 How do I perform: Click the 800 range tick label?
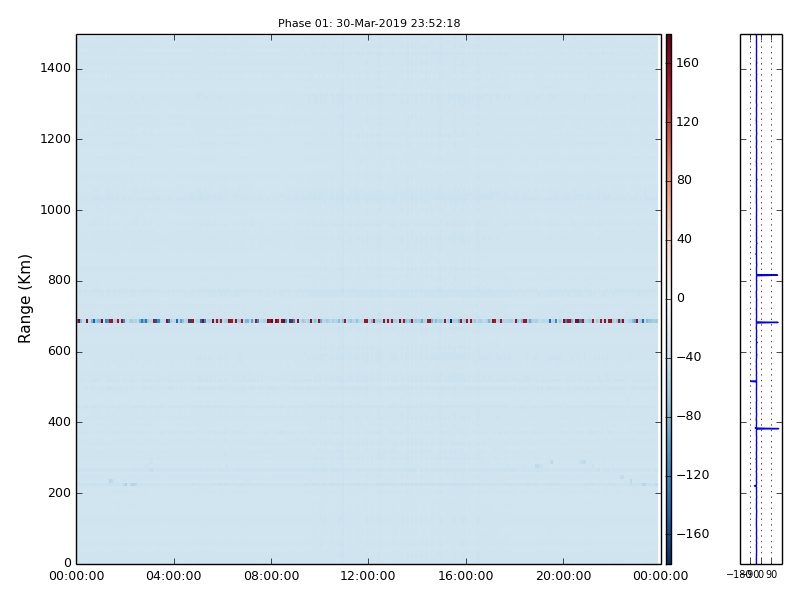pos(59,281)
